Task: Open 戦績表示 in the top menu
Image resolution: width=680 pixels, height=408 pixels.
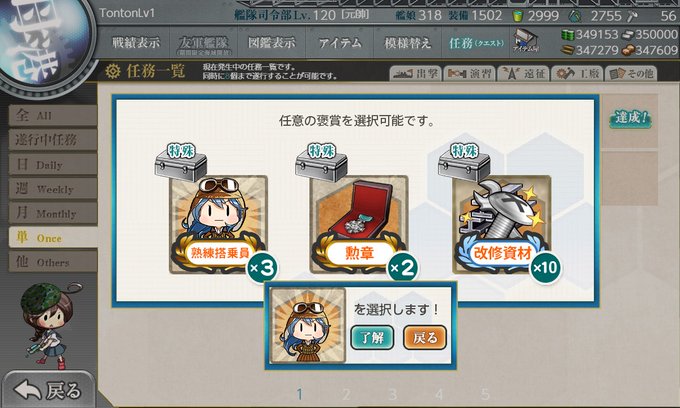Action: click(x=136, y=42)
